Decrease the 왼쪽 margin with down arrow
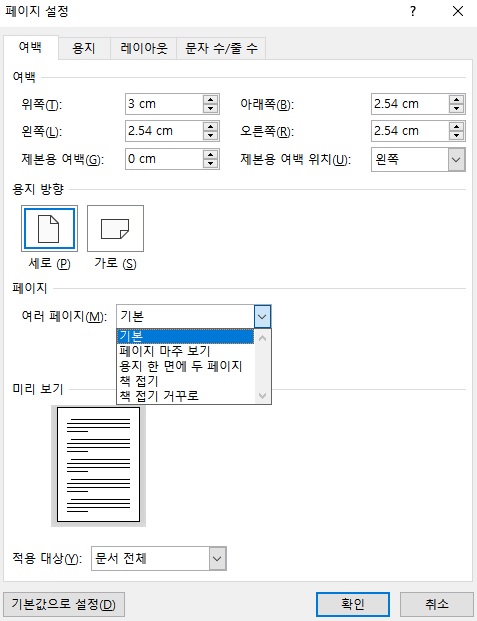 click(x=210, y=136)
